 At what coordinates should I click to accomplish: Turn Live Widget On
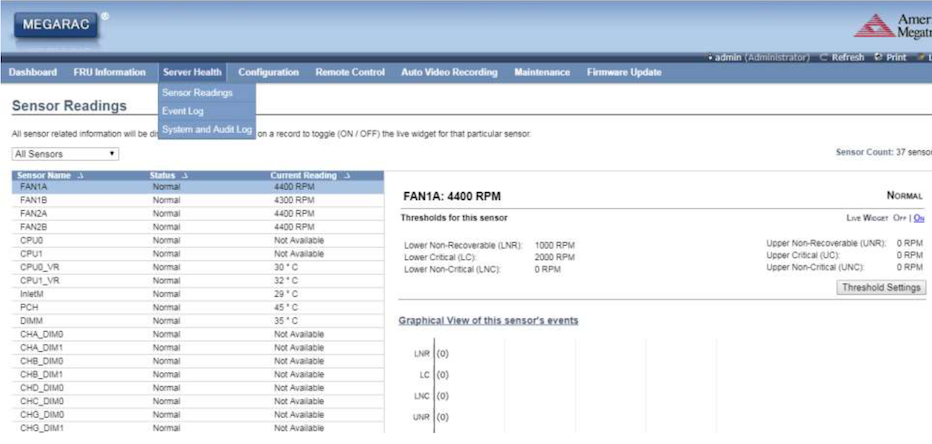click(918, 218)
